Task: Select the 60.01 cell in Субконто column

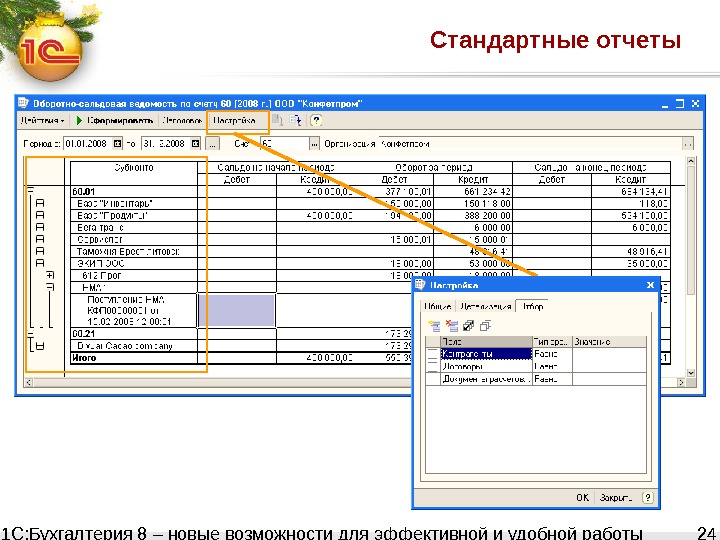Action: pos(134,191)
